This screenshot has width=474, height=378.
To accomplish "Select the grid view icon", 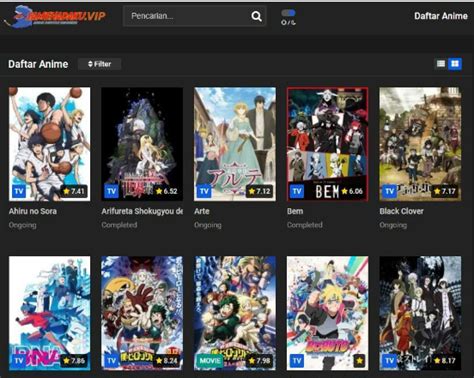I will point(455,64).
